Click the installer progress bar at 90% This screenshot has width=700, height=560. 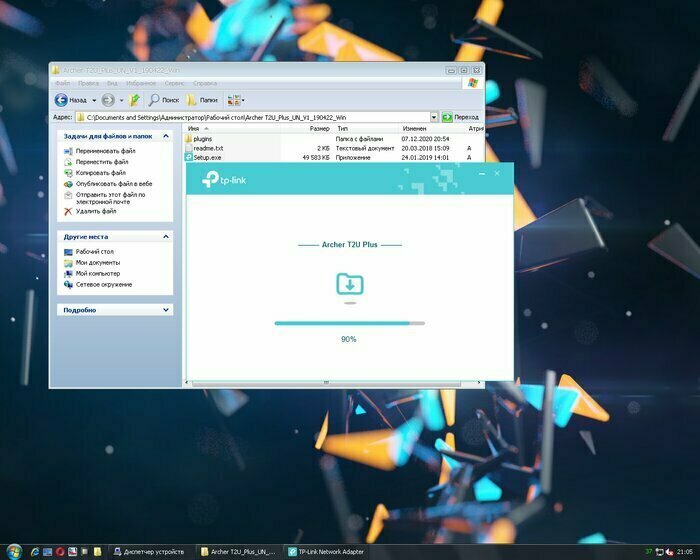(350, 323)
